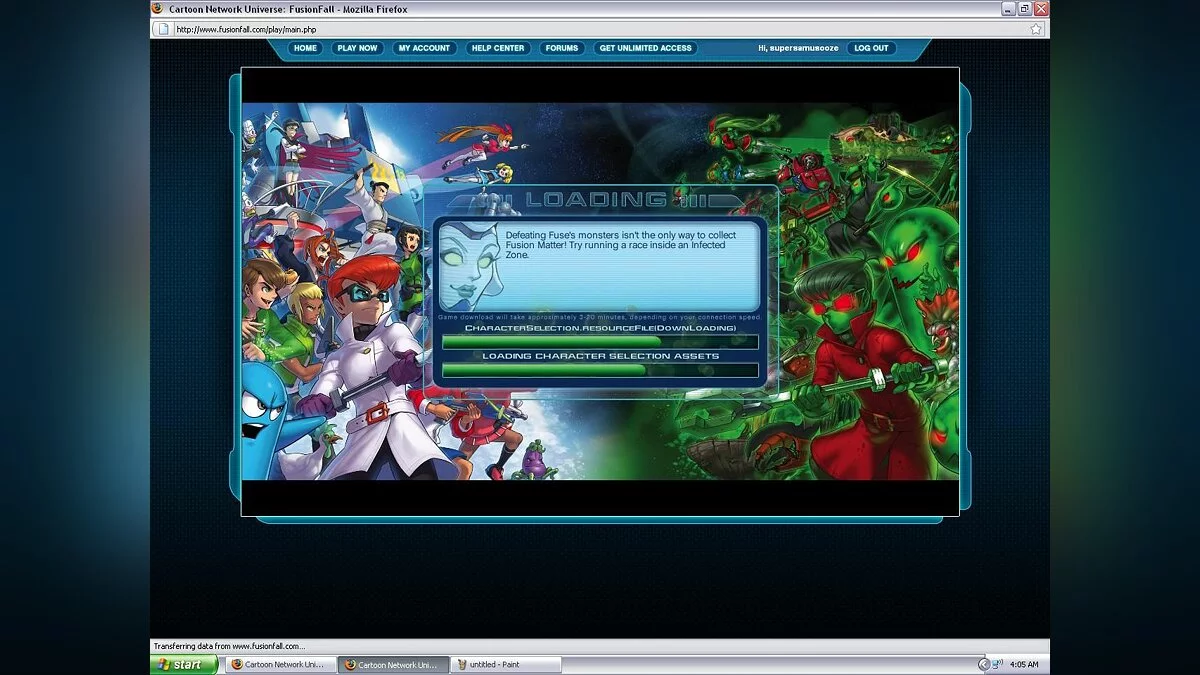Click the 'Game download will take approximately' notice
This screenshot has height=675, width=1200.
(599, 317)
